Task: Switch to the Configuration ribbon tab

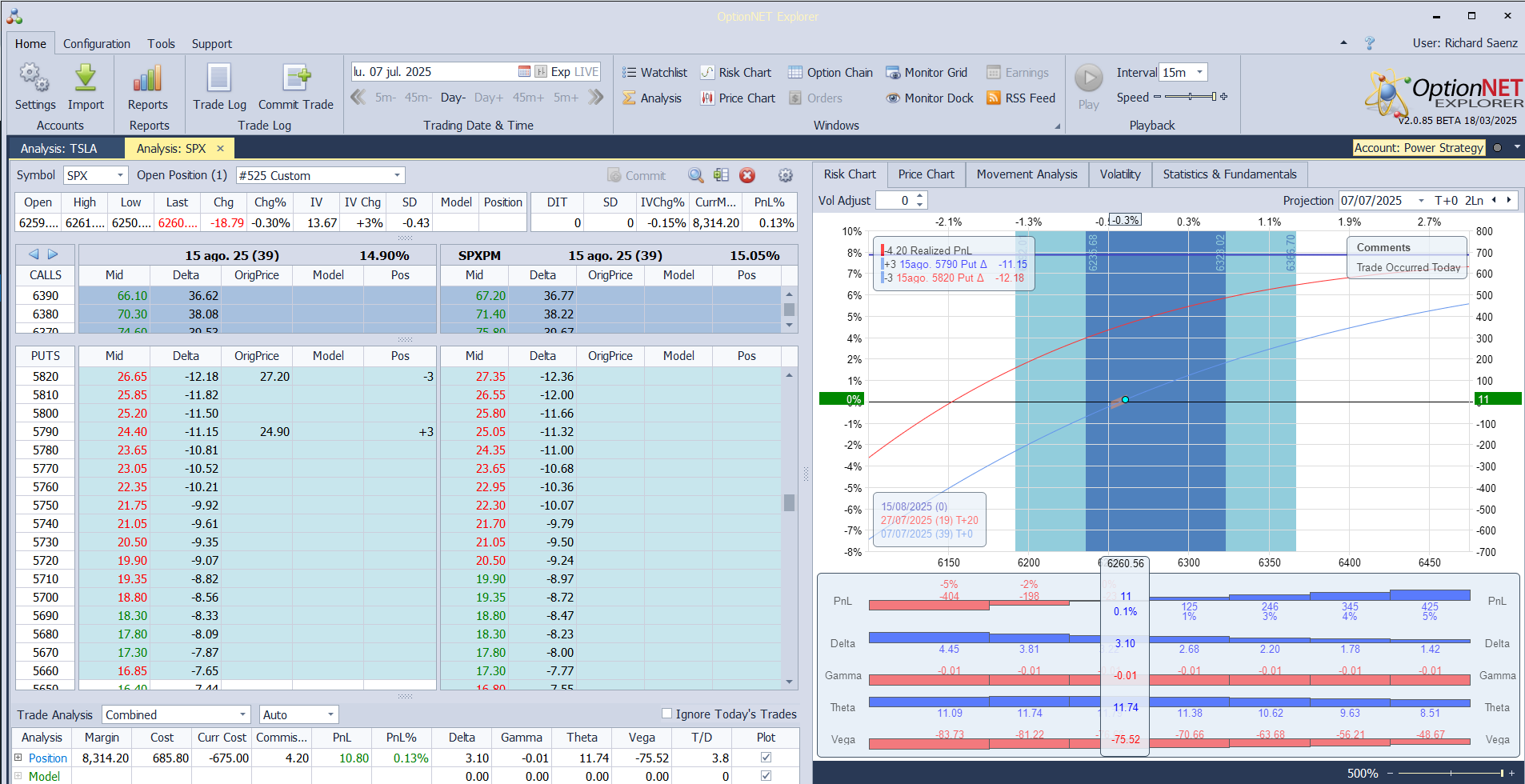Action: [x=97, y=44]
